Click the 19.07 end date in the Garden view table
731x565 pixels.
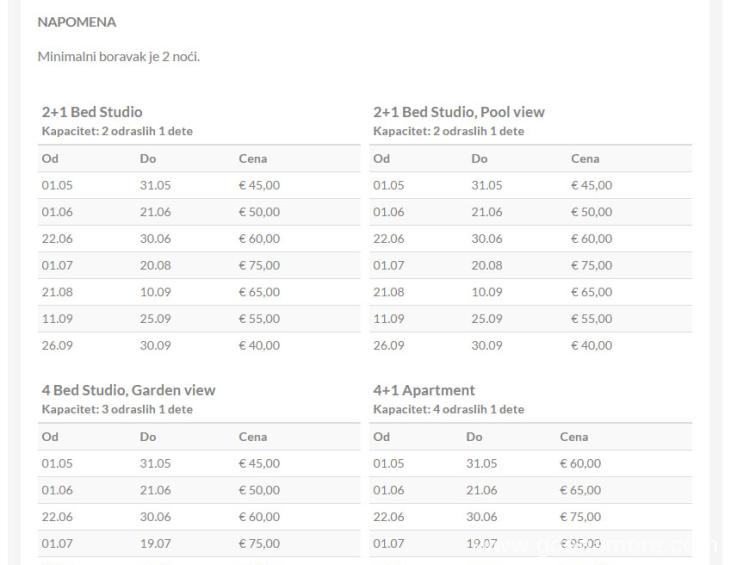click(155, 543)
